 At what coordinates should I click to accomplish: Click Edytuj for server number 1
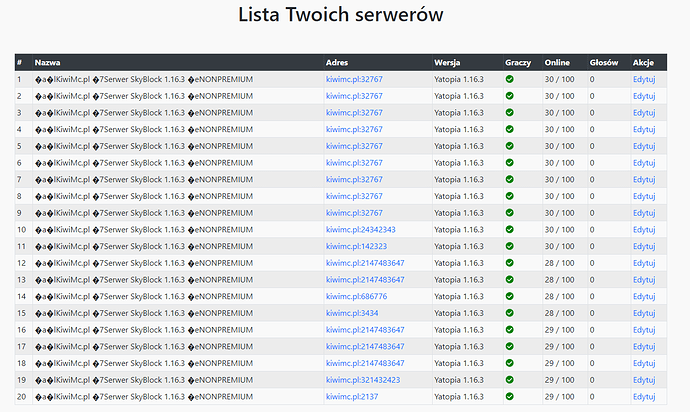tap(643, 79)
